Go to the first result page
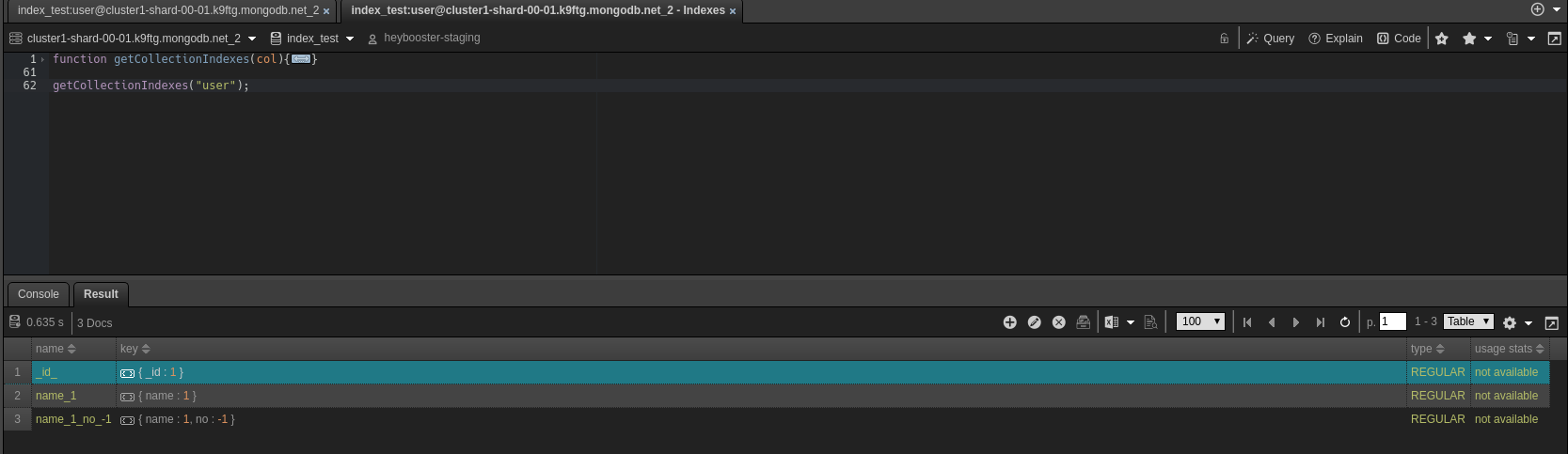Screen dimensions: 1568x454 coord(1247,322)
